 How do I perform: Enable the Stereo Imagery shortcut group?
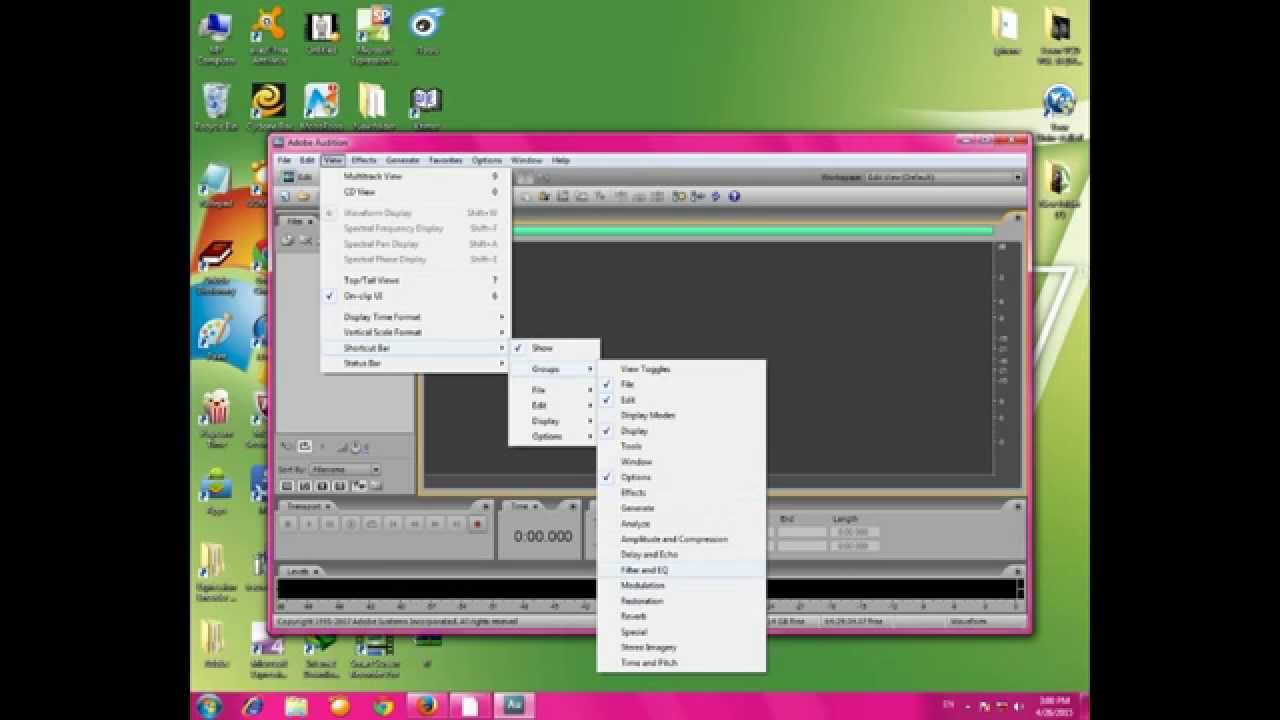click(681, 647)
